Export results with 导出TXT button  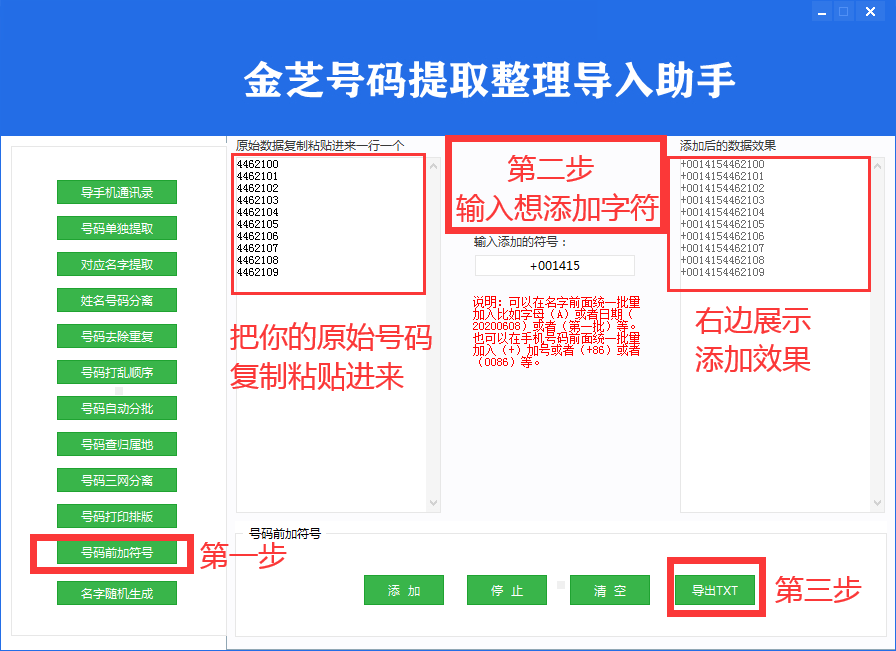[716, 590]
